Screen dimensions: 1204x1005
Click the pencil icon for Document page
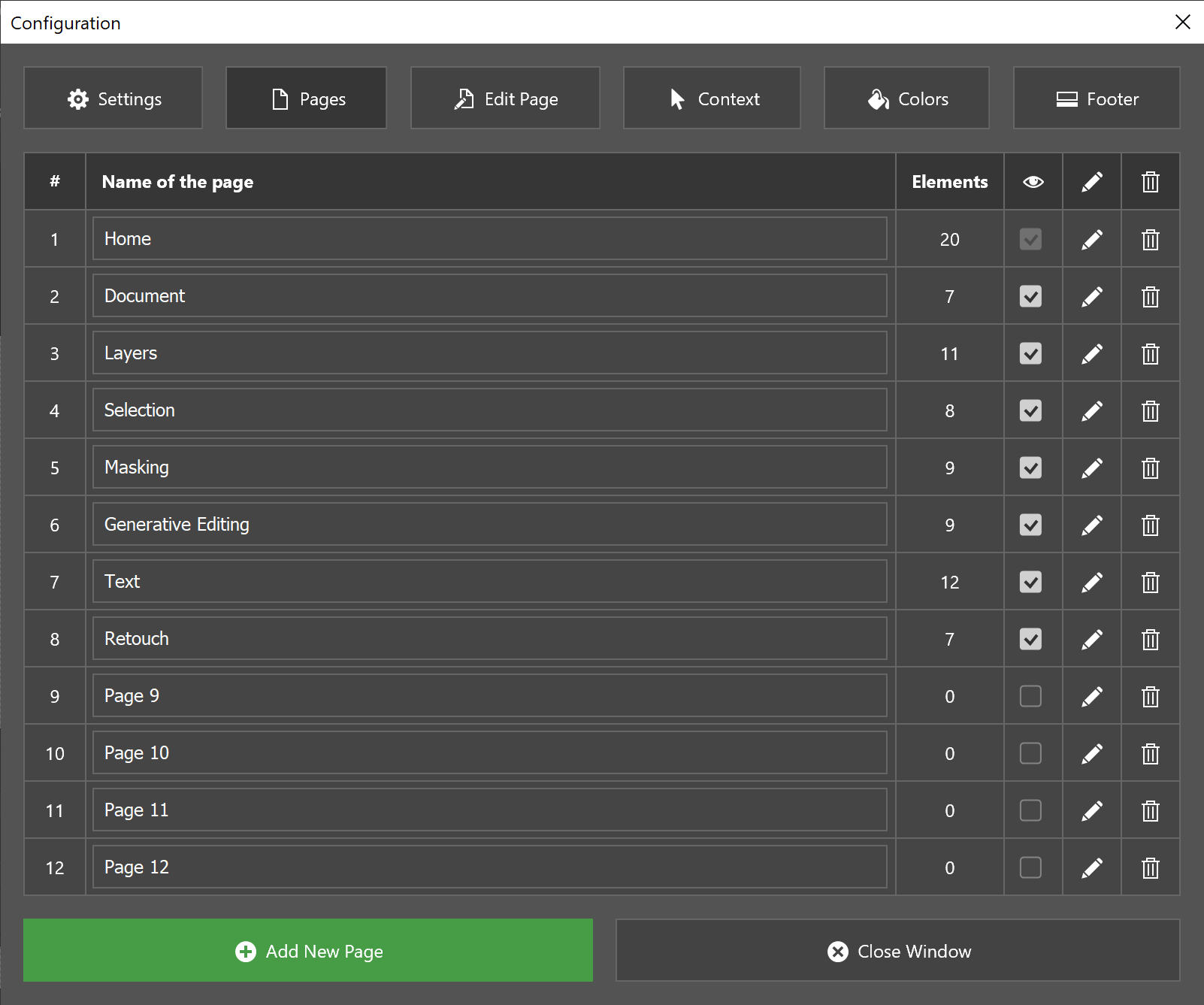pos(1092,297)
